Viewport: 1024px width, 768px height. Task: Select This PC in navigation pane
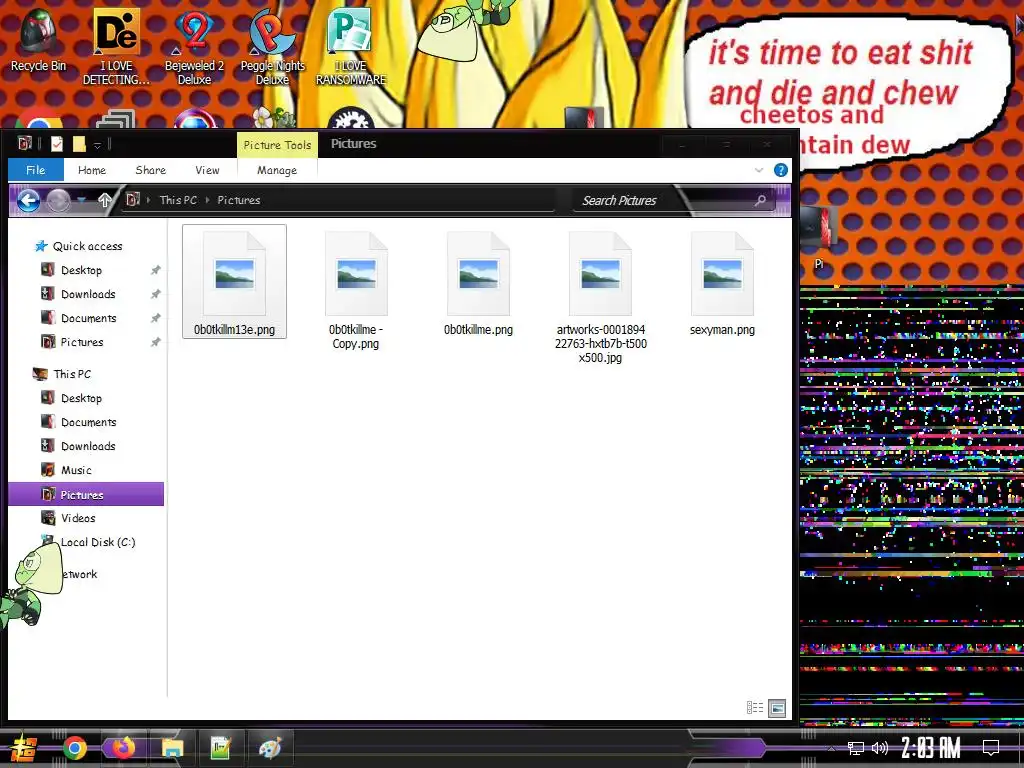coord(72,374)
